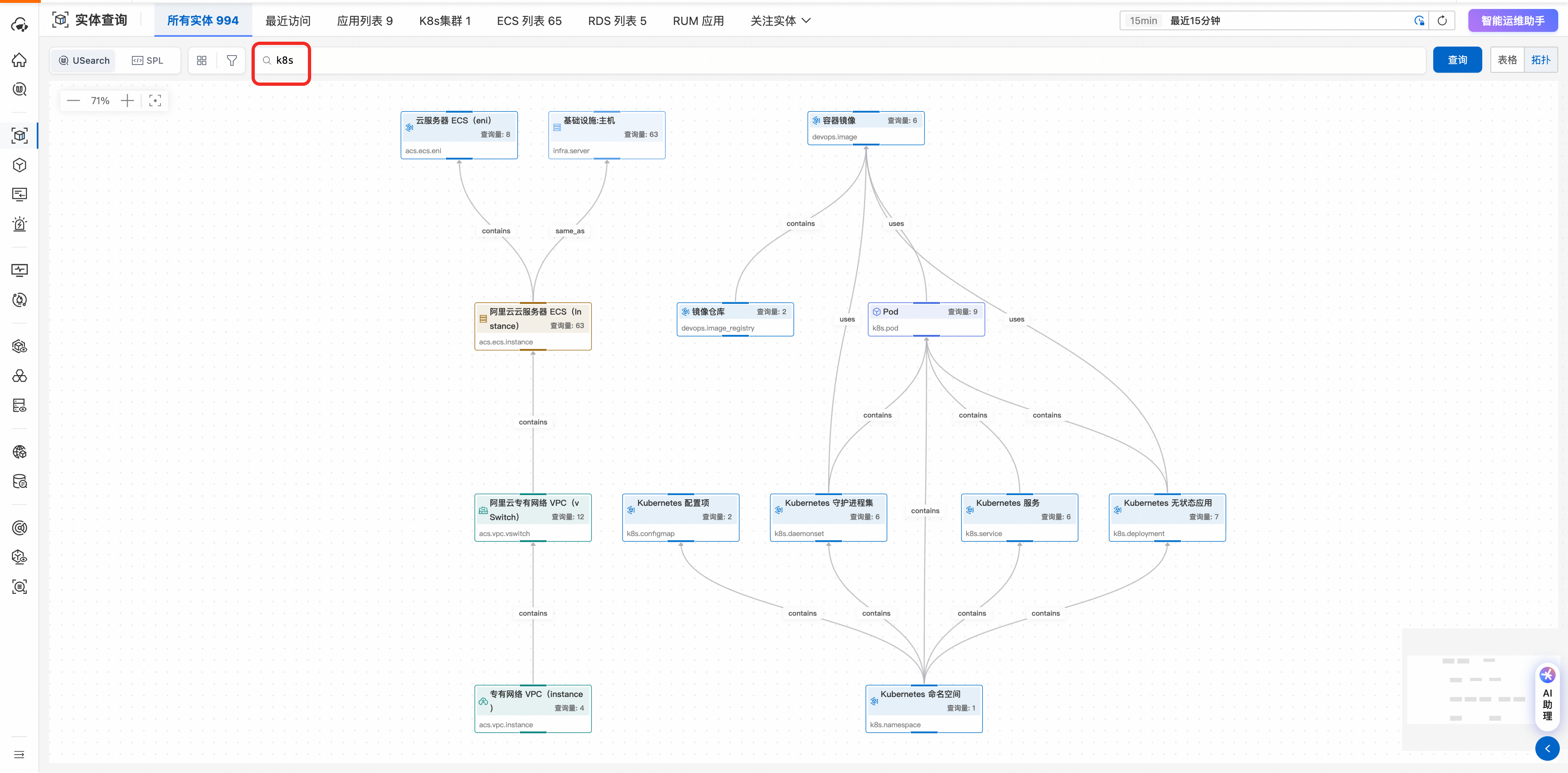Switch to the ECS 列表 65 tab
Screen dimensions: 1568x773
[x=529, y=21]
